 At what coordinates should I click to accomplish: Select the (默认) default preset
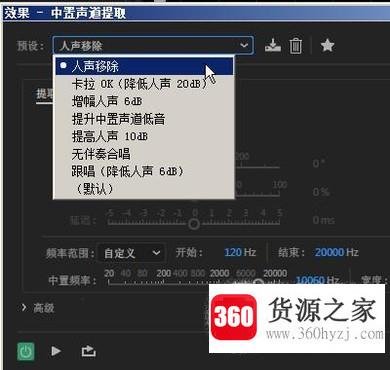(144, 189)
